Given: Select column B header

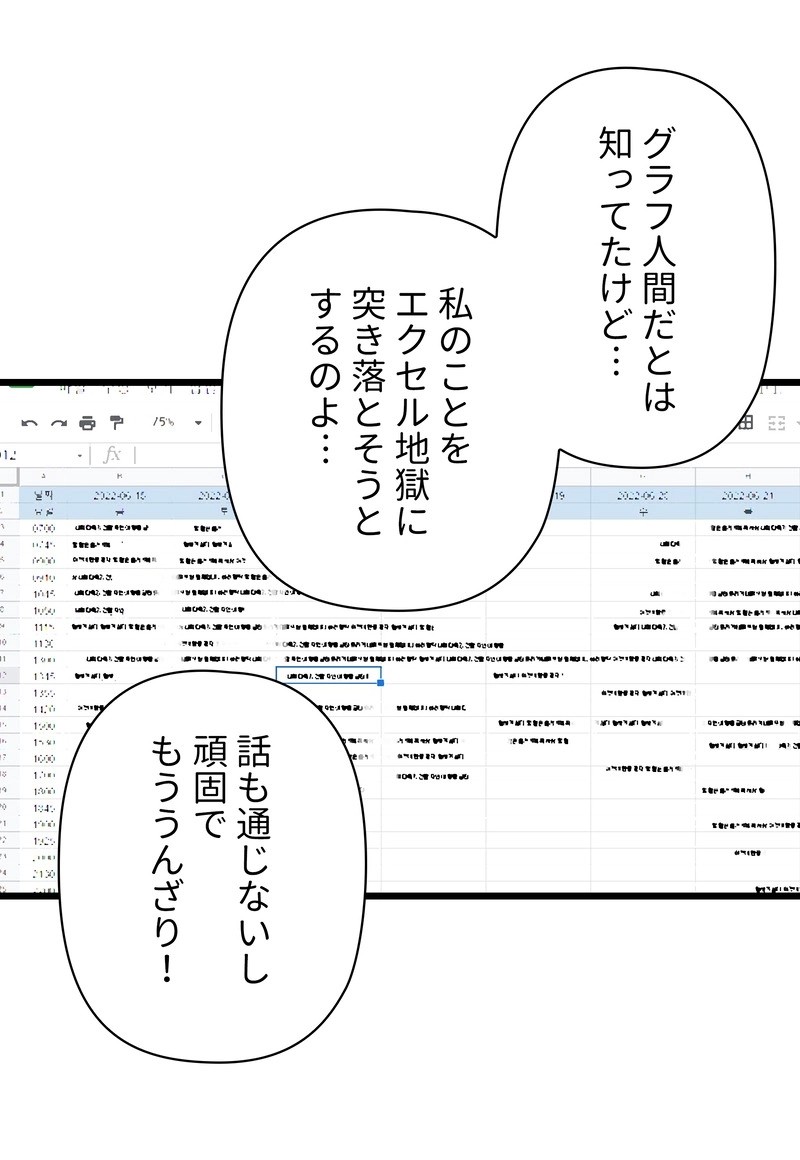Looking at the screenshot, I should tap(119, 476).
